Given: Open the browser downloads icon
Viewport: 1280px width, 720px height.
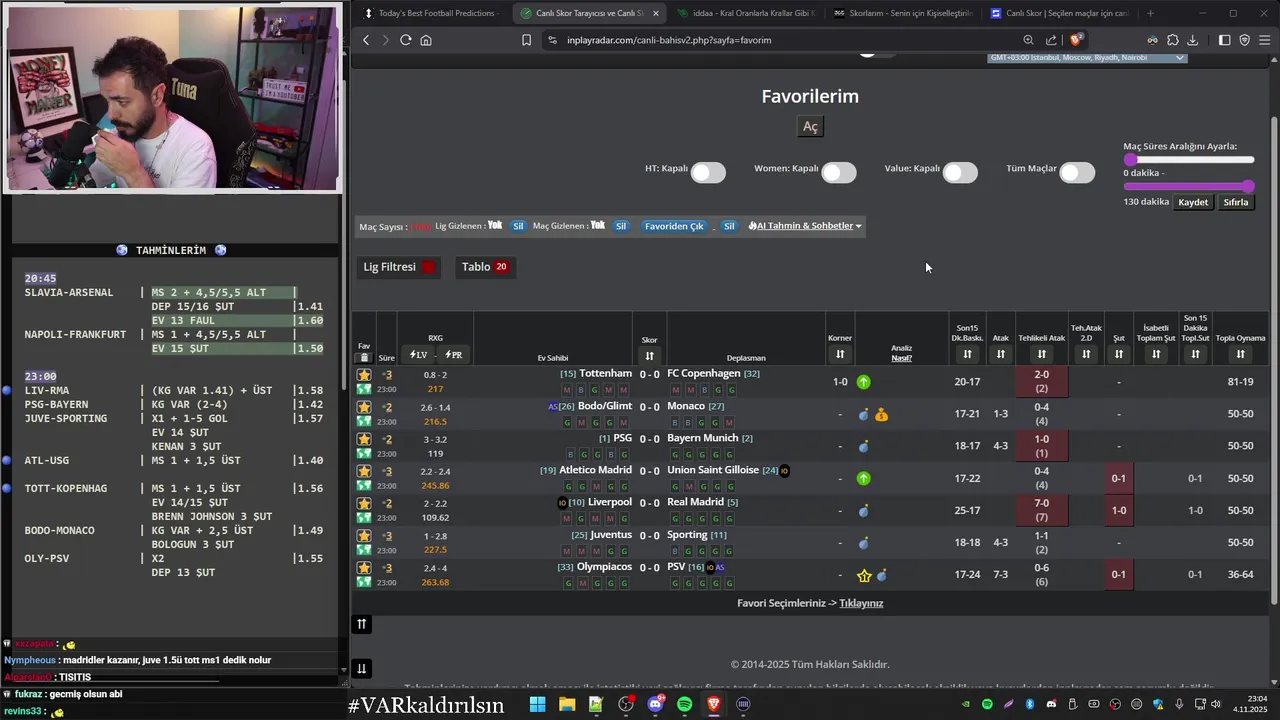Looking at the screenshot, I should click(x=1193, y=40).
